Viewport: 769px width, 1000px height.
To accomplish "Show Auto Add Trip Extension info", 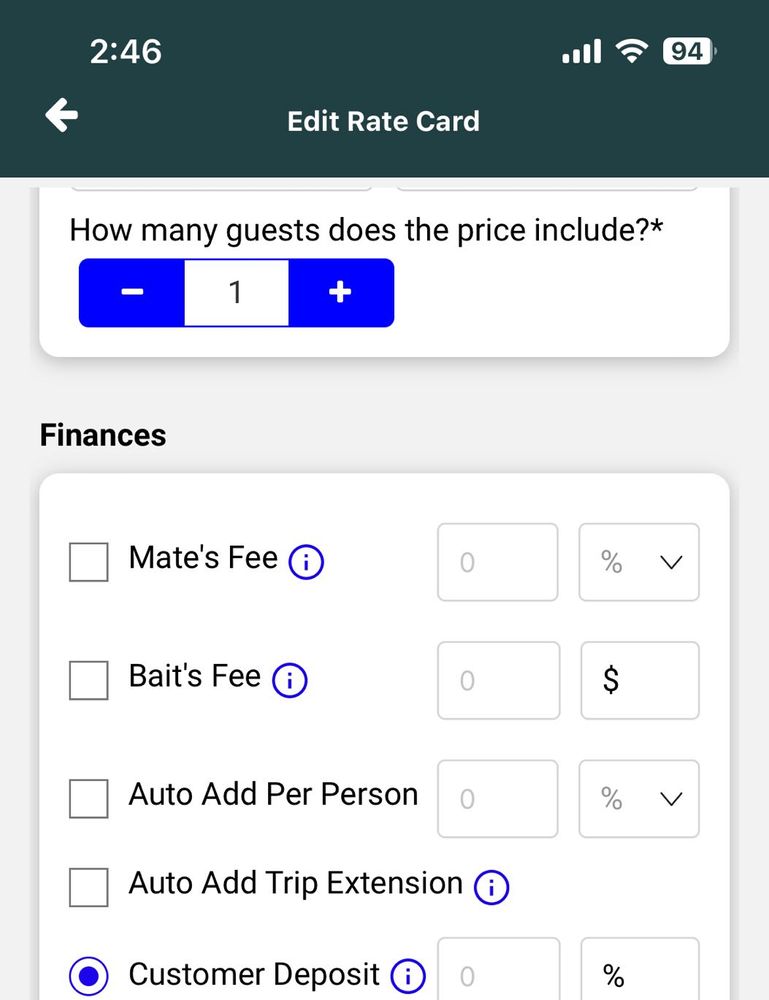I will (491, 886).
